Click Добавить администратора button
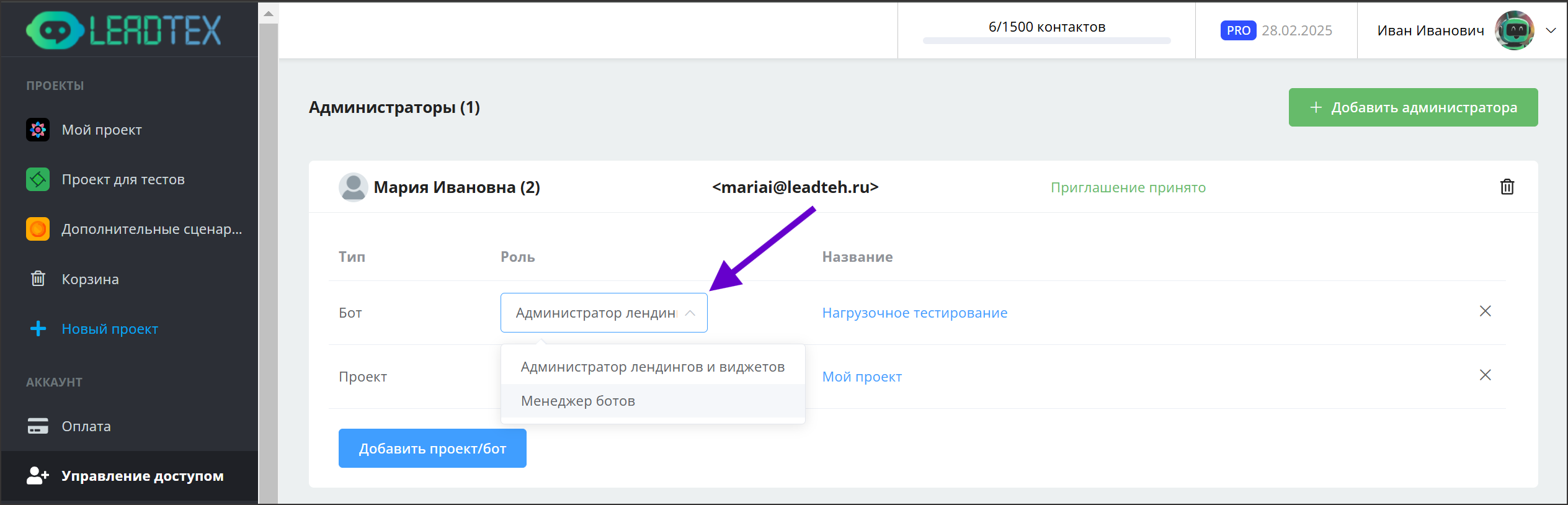1568x505 pixels. 1413,107
